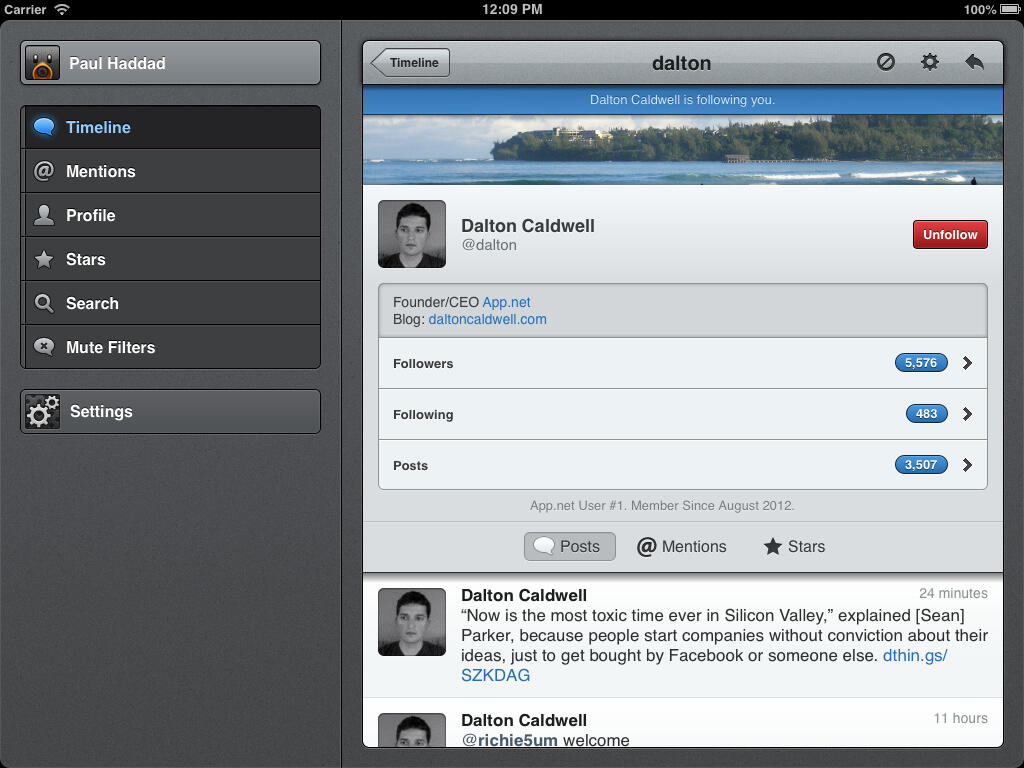This screenshot has height=768, width=1024.
Task: Open the @richie5um mention link
Action: pyautogui.click(x=509, y=740)
